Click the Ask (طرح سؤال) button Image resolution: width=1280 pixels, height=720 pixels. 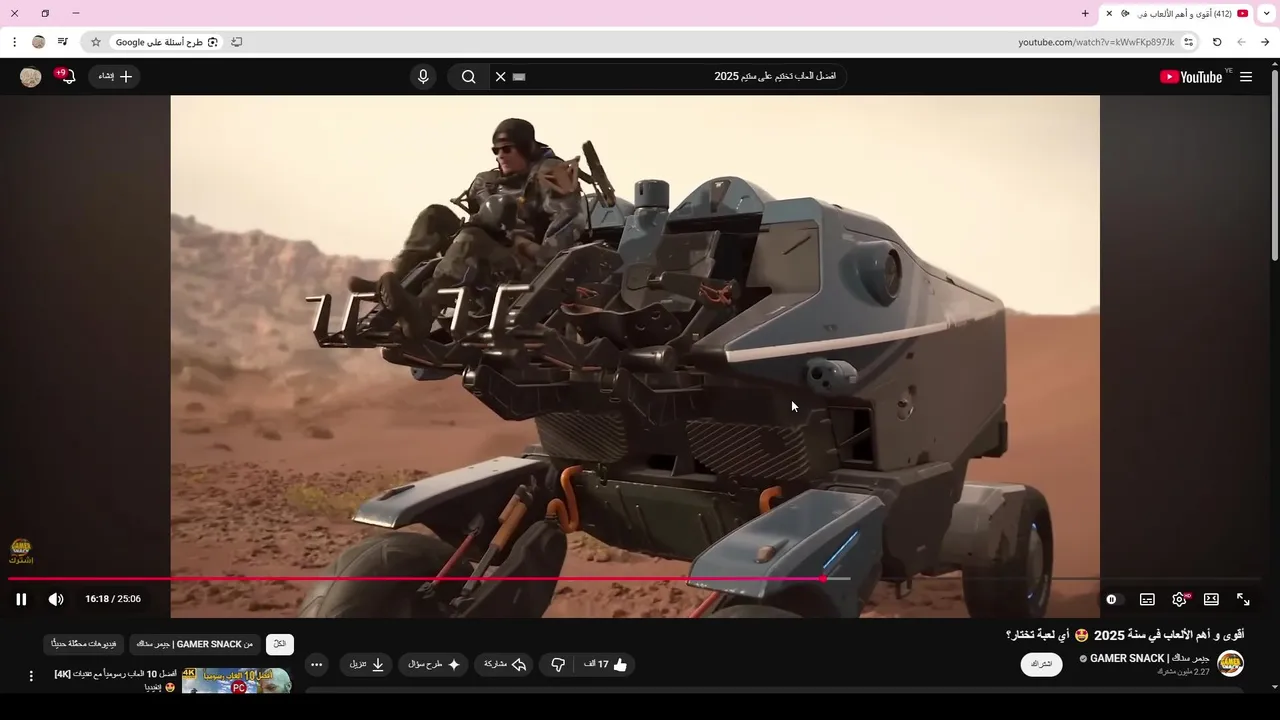pyautogui.click(x=433, y=664)
